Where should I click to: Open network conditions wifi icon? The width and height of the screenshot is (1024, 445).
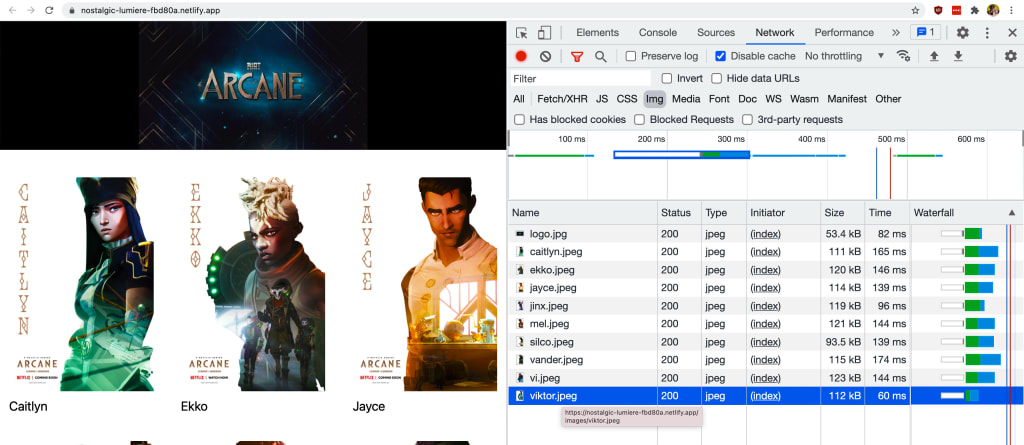pos(904,56)
